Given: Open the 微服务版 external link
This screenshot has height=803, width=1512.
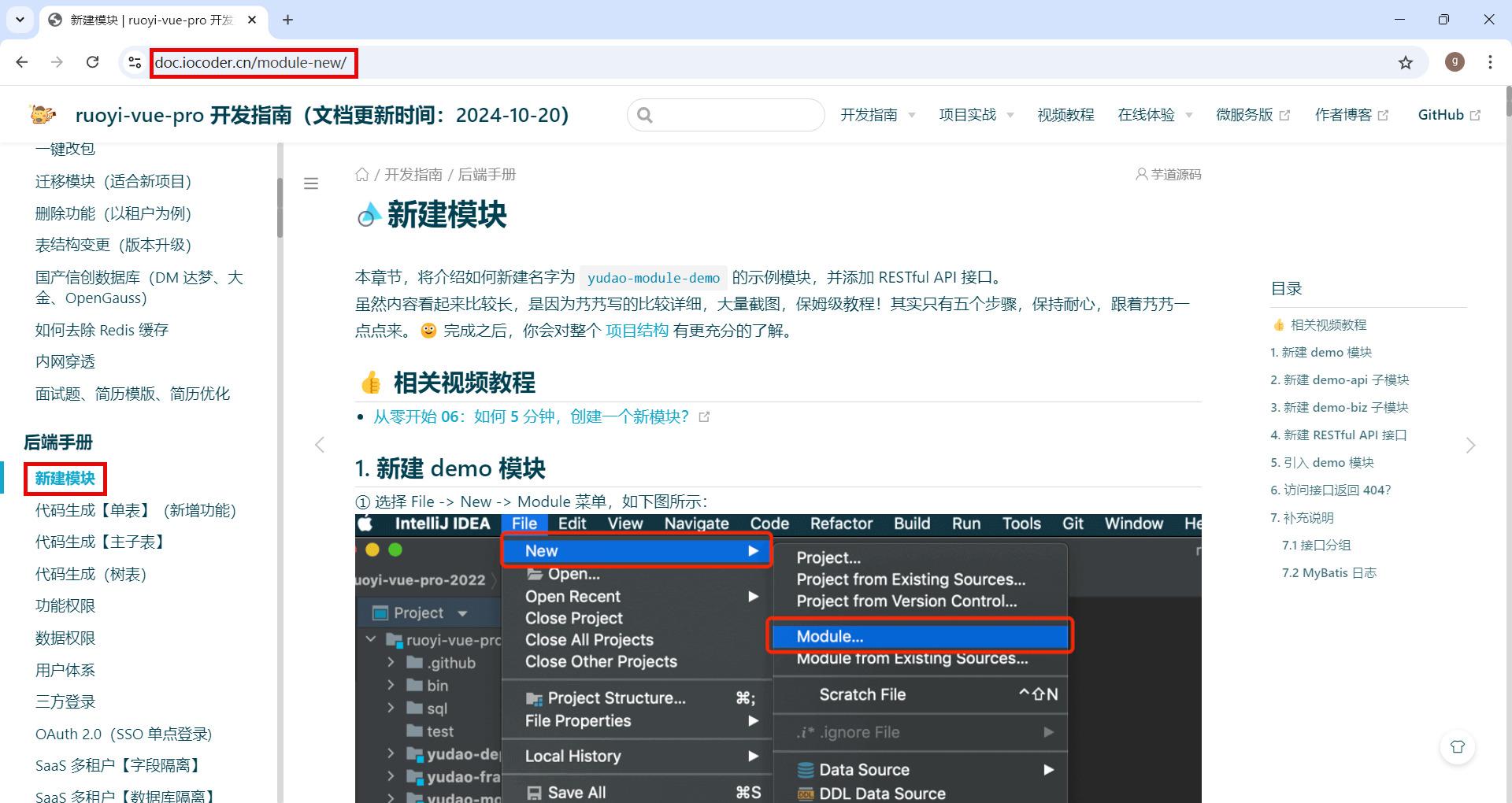Looking at the screenshot, I should [1252, 115].
